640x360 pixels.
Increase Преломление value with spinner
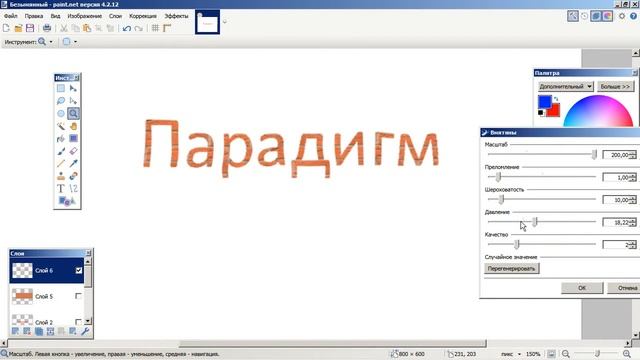pyautogui.click(x=633, y=176)
